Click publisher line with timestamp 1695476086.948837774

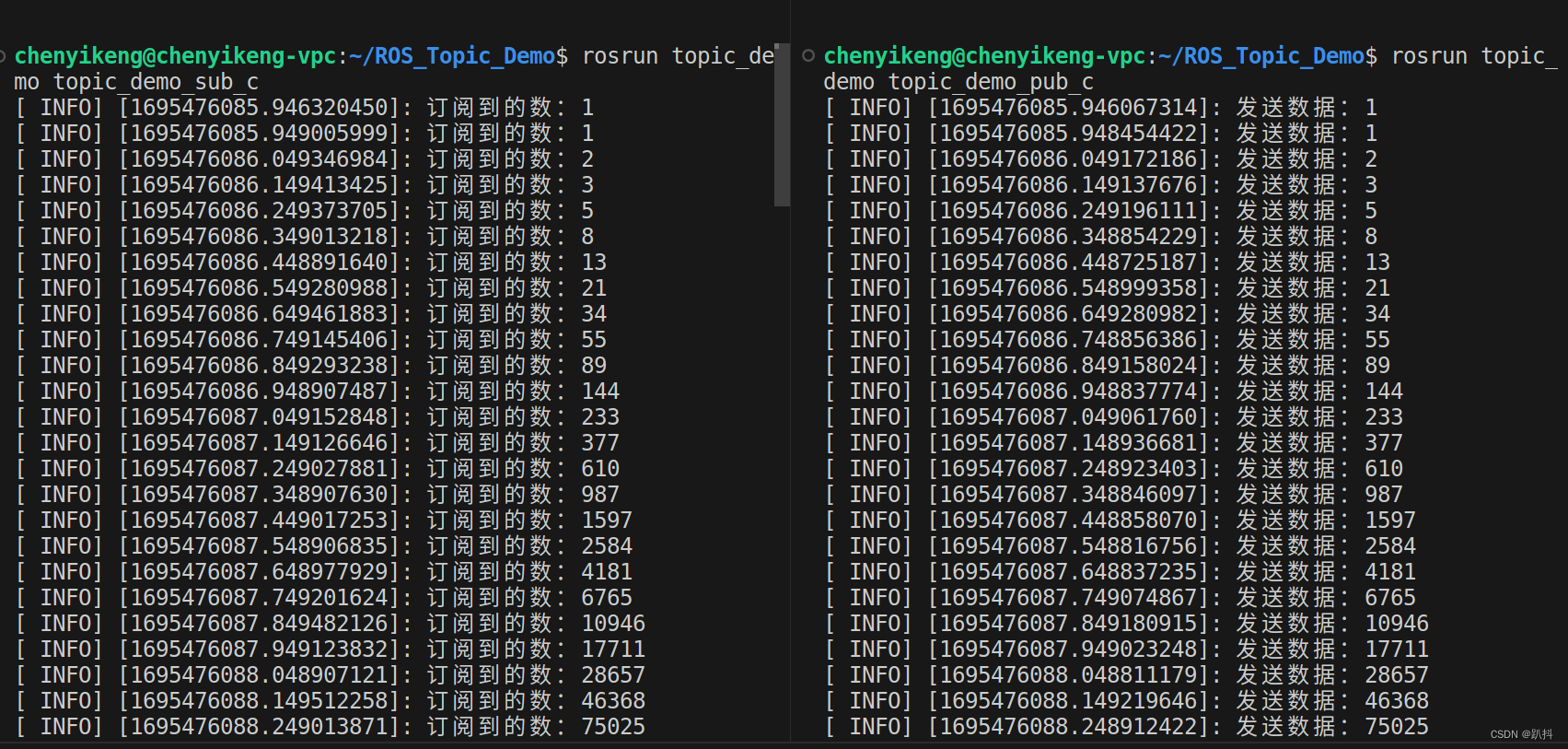click(x=1114, y=392)
